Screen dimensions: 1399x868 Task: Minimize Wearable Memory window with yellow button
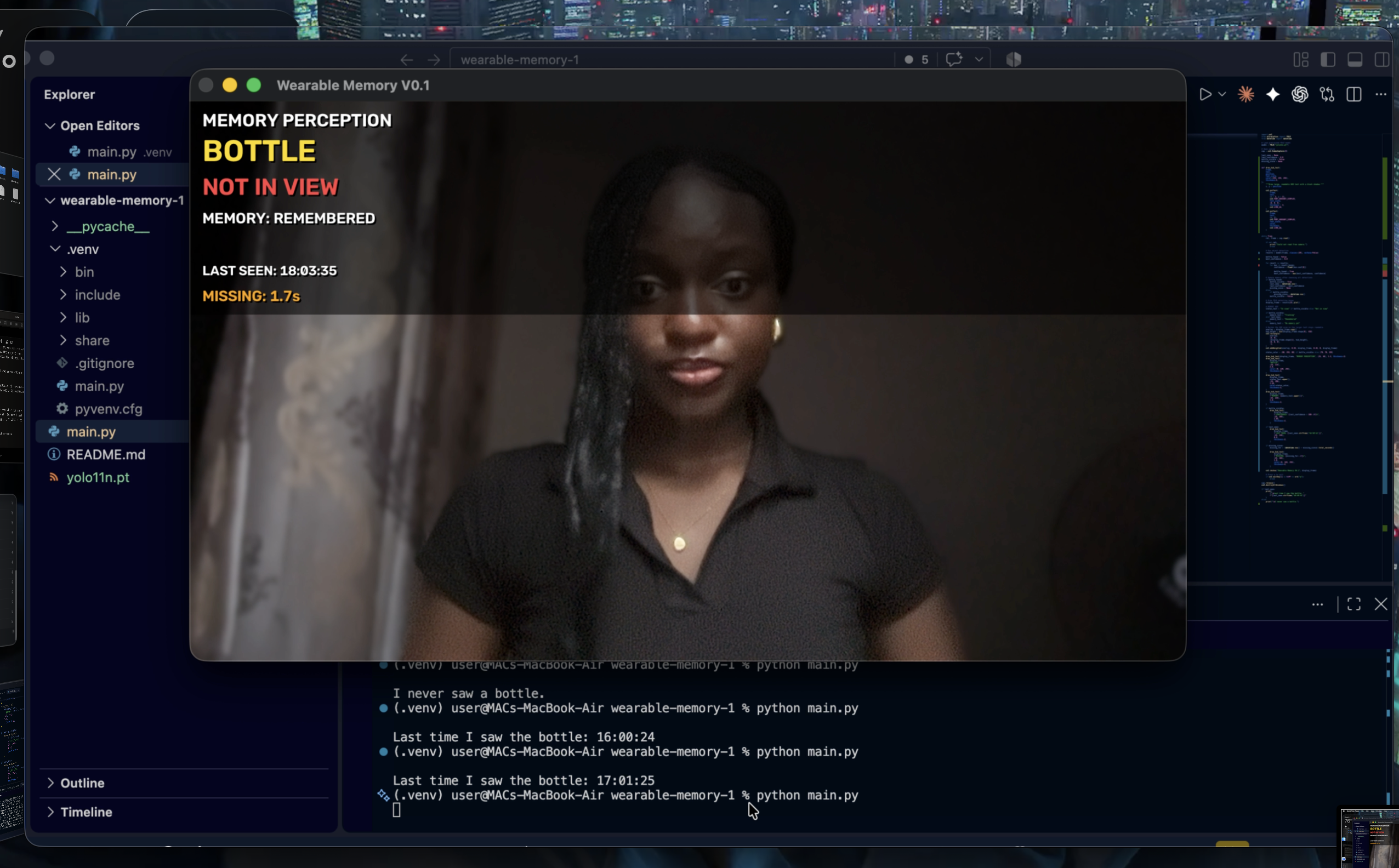[230, 85]
